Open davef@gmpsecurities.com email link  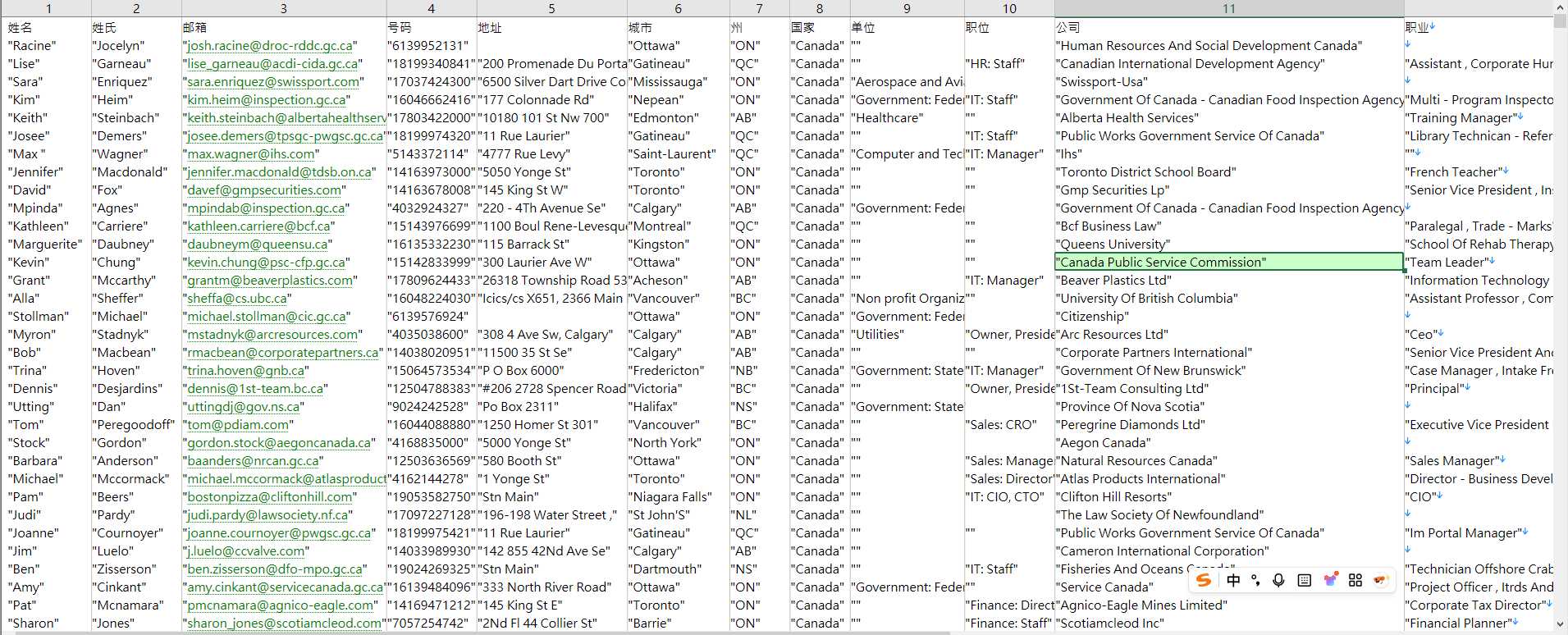pyautogui.click(x=264, y=190)
